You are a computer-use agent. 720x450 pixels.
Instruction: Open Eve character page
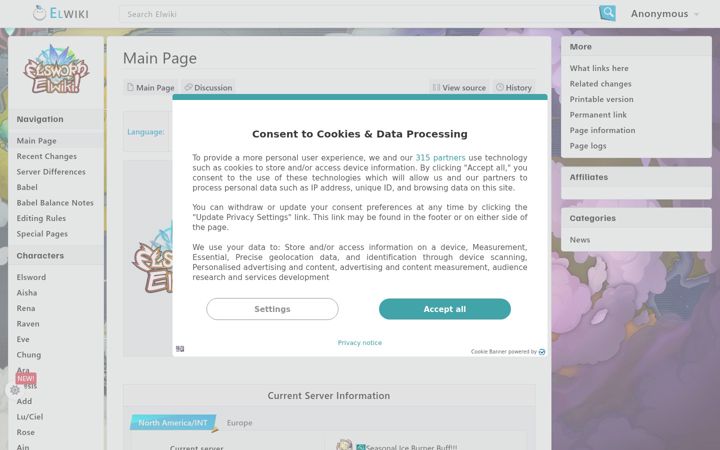[x=23, y=339]
